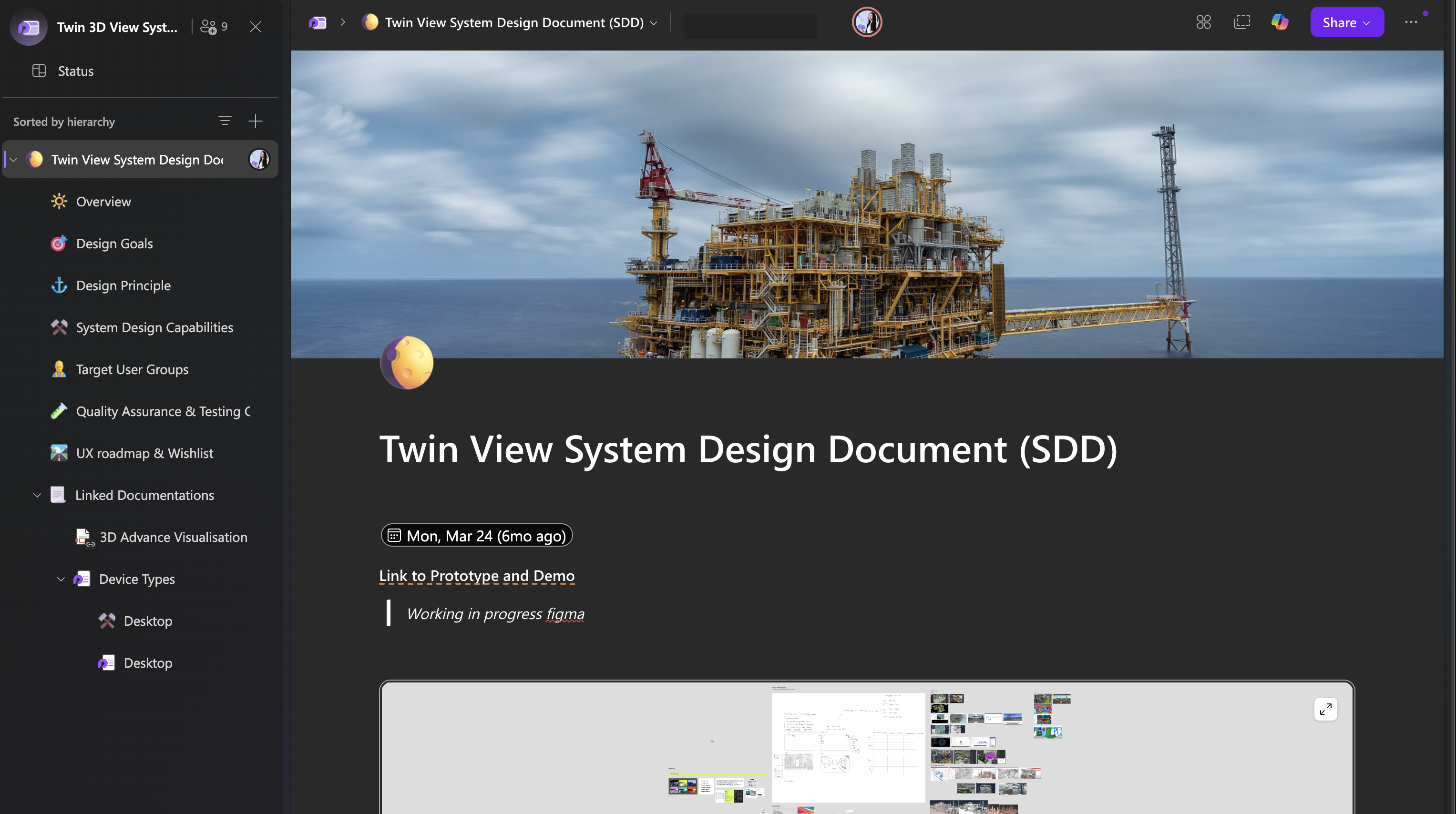Open page title dropdown in breadcrumb
Viewport: 1456px width, 814px height.
click(654, 23)
